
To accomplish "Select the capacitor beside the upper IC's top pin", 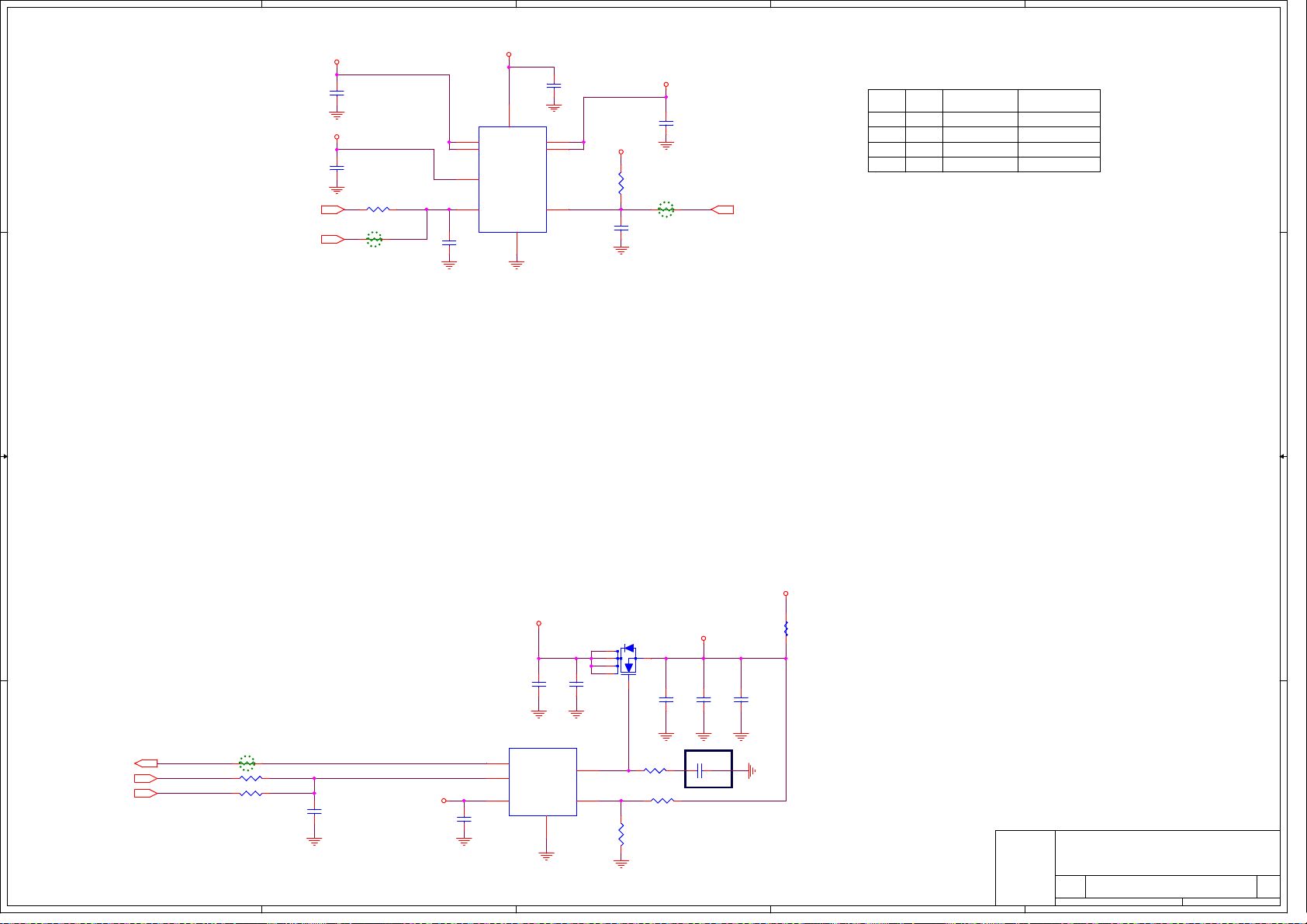I will point(554,85).
